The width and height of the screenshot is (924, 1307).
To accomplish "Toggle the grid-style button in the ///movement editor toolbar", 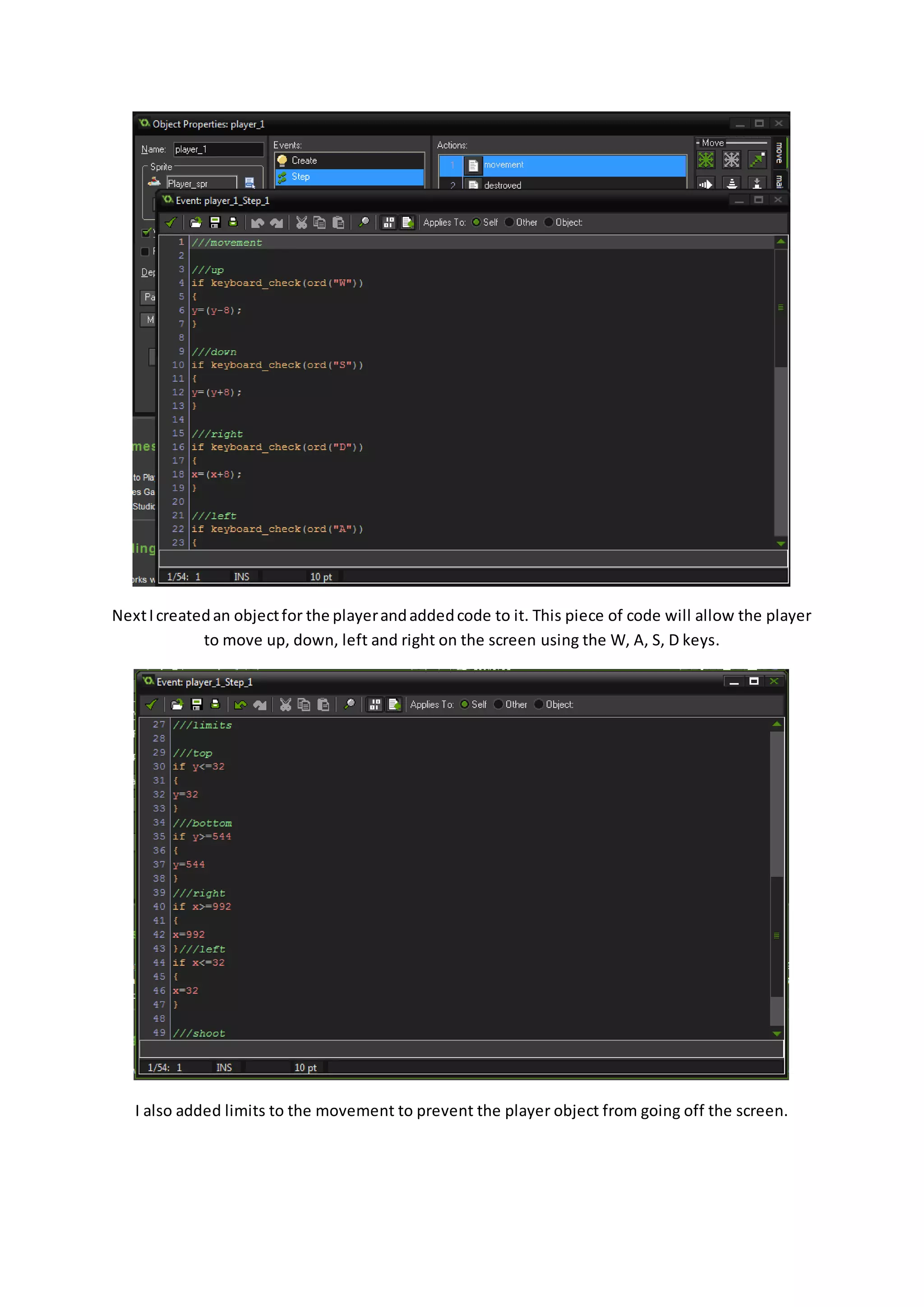I will click(x=388, y=222).
